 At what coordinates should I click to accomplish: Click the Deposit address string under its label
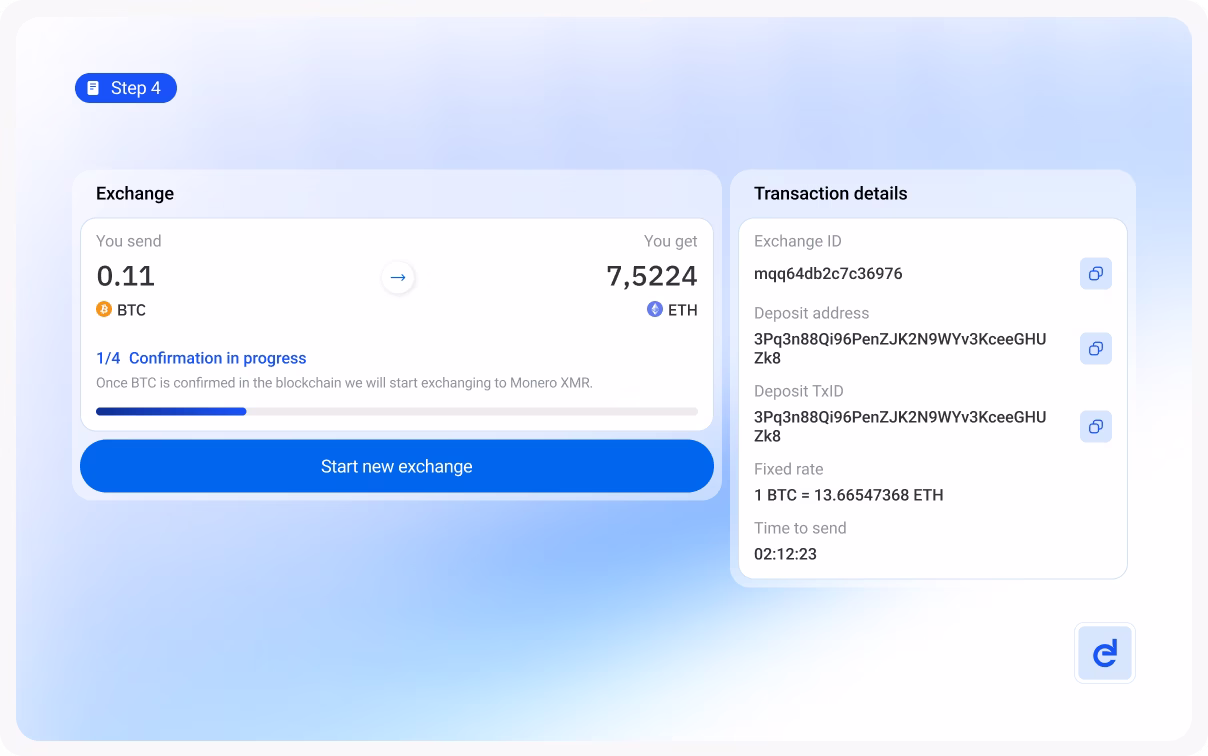(x=900, y=349)
